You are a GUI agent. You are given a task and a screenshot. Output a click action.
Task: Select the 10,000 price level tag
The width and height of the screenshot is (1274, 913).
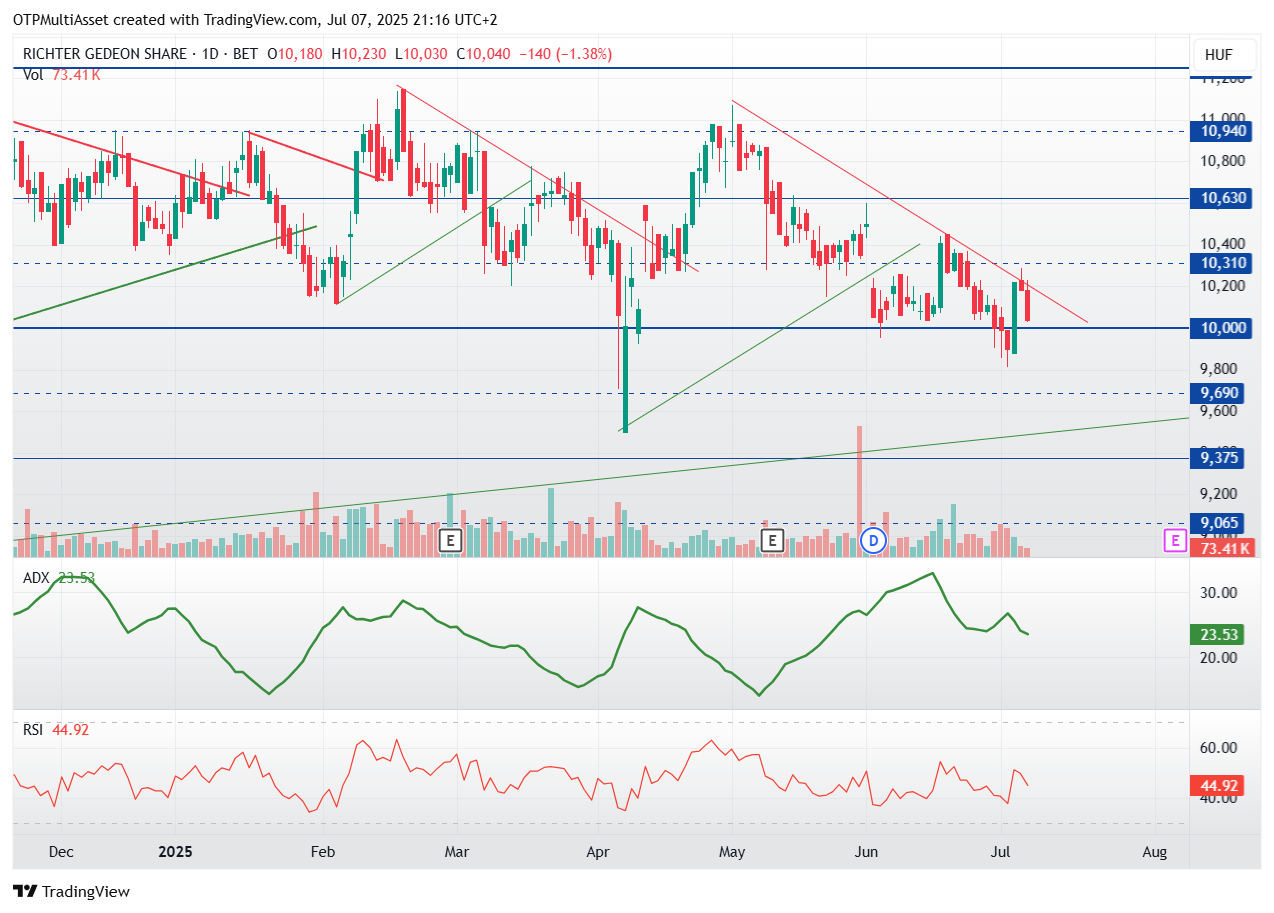click(x=1221, y=328)
